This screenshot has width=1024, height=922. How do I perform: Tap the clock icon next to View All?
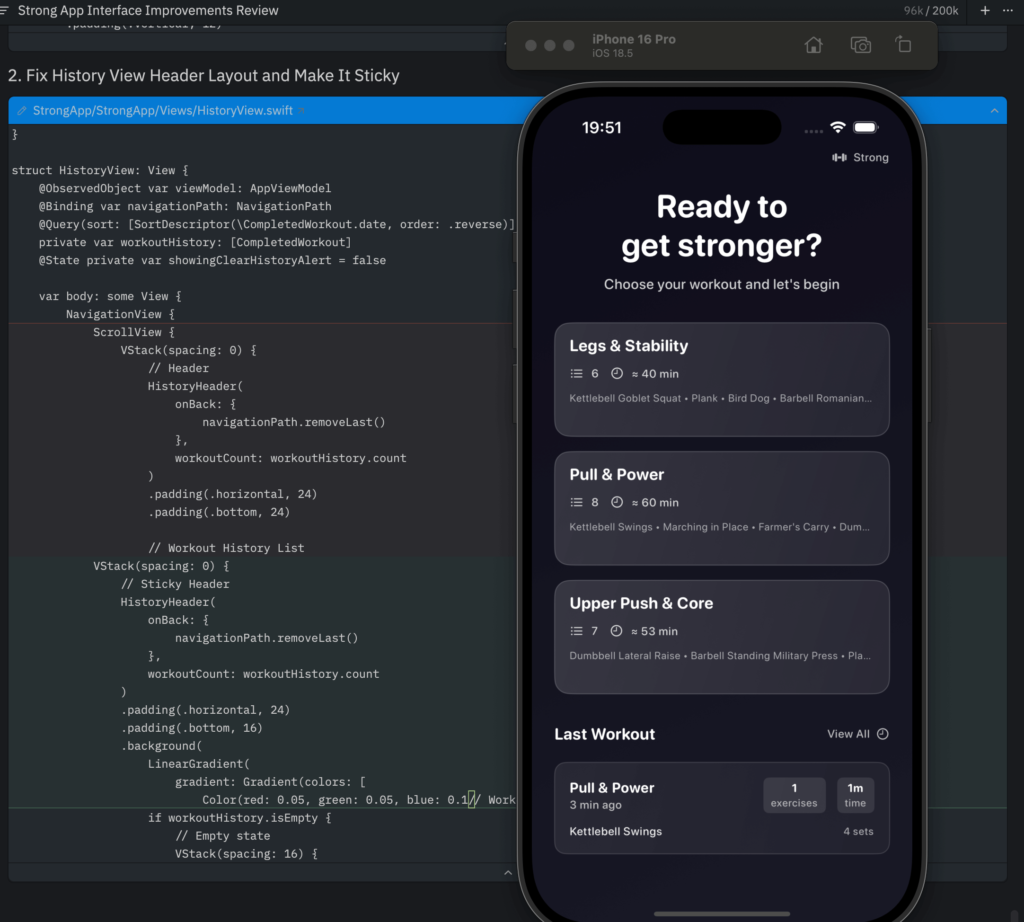(x=883, y=734)
